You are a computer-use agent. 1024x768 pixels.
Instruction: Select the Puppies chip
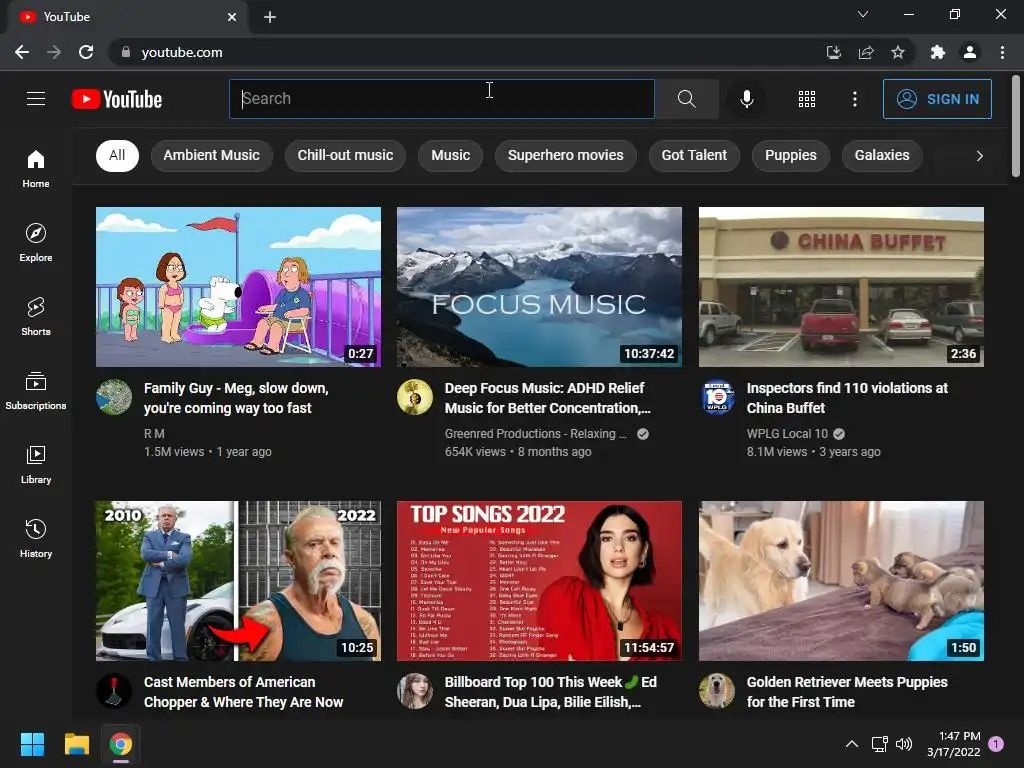(x=791, y=155)
